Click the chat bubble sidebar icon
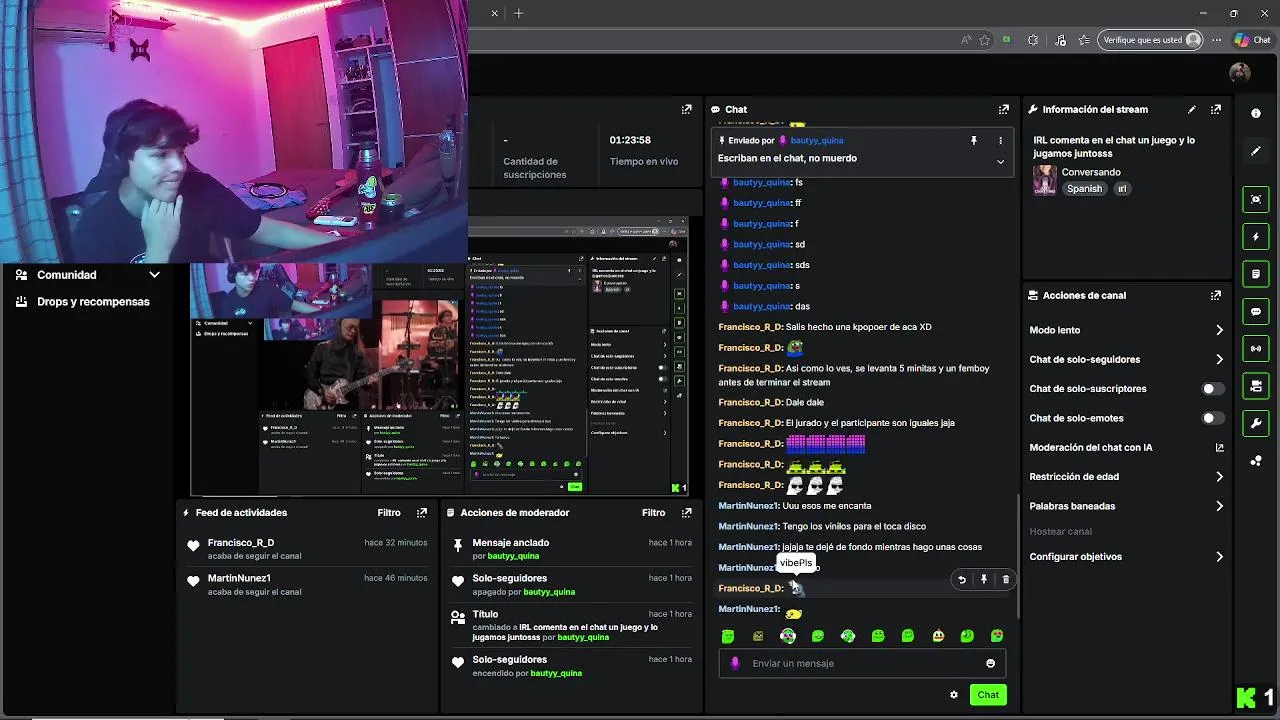The width and height of the screenshot is (1280, 720). [x=1256, y=312]
